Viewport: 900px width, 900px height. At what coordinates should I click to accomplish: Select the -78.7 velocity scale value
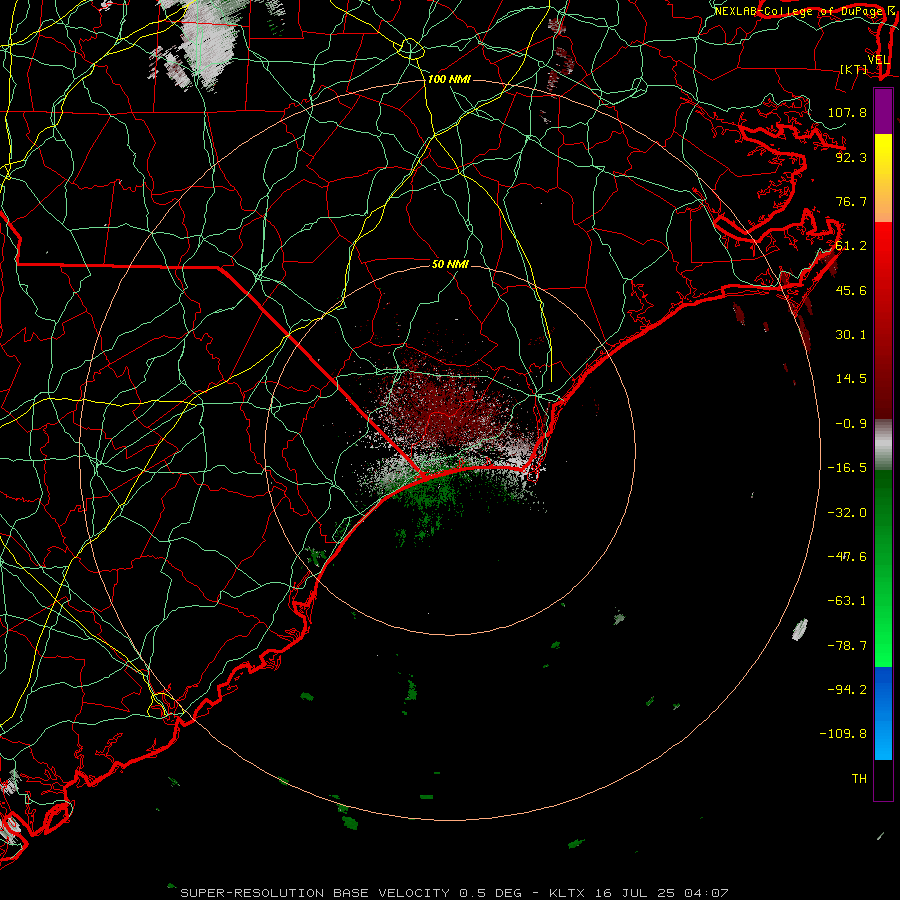[847, 646]
